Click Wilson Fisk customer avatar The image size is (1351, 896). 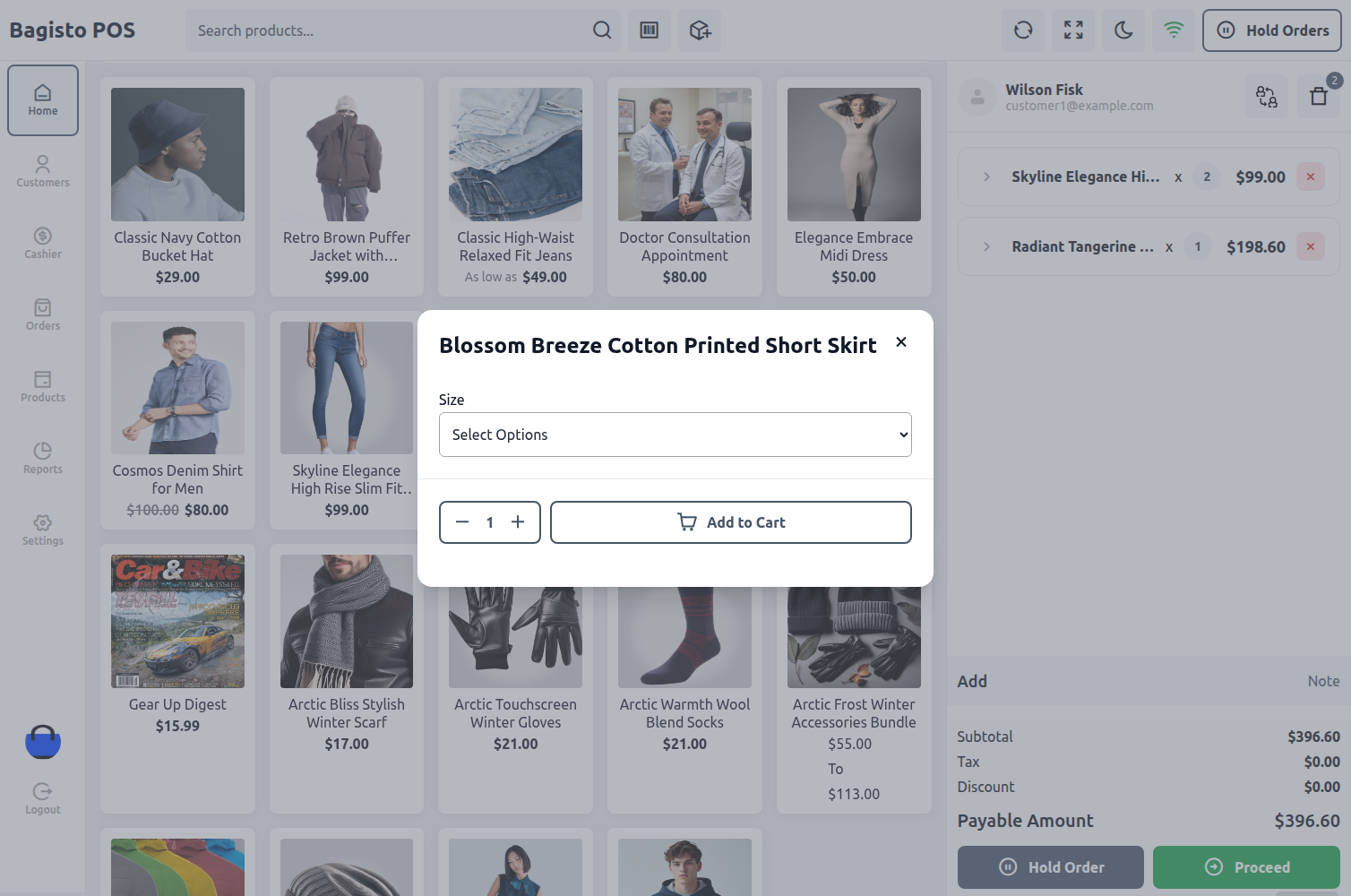pyautogui.click(x=977, y=97)
